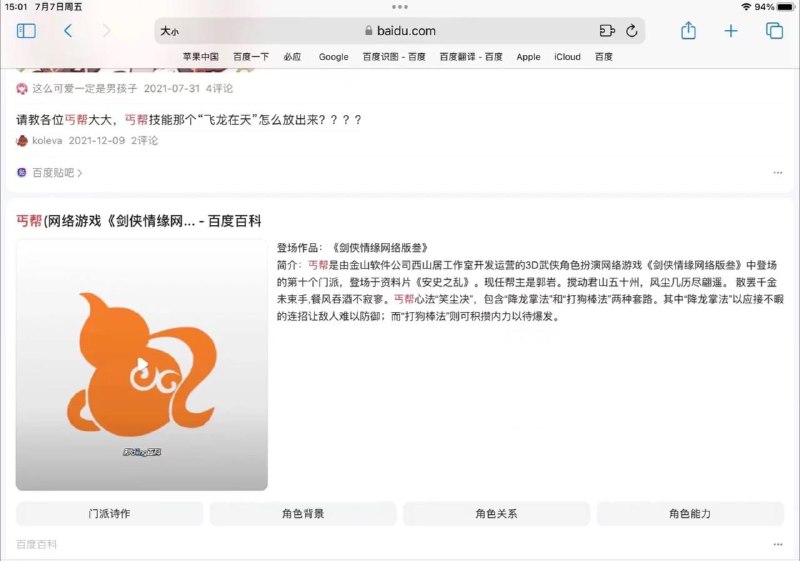Select the 角色关系 section button
Screen dimensions: 800x561
pyautogui.click(x=496, y=514)
